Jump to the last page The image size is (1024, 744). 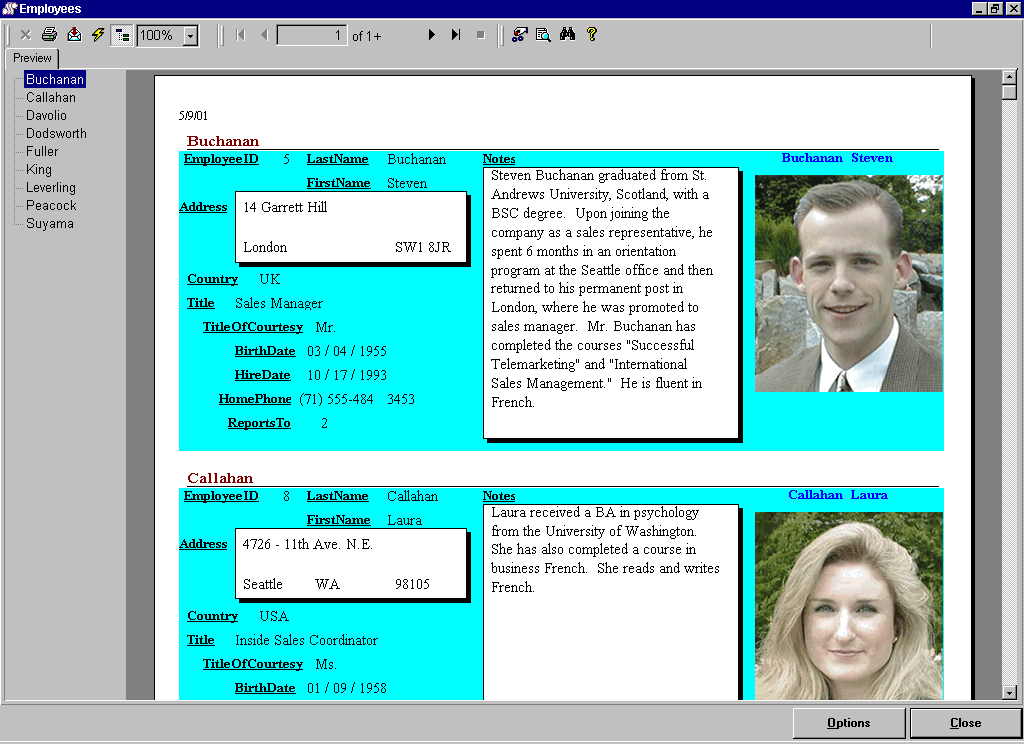click(x=456, y=35)
